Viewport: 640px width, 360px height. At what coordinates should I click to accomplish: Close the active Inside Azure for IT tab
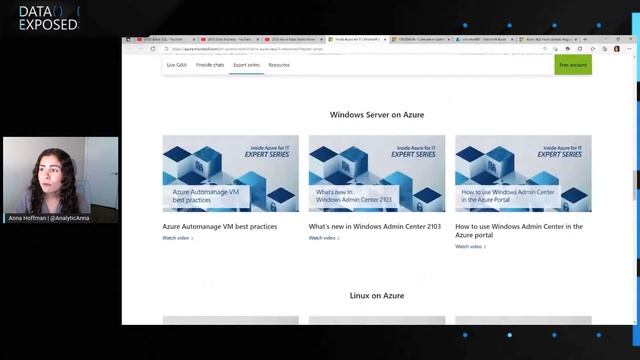point(384,40)
